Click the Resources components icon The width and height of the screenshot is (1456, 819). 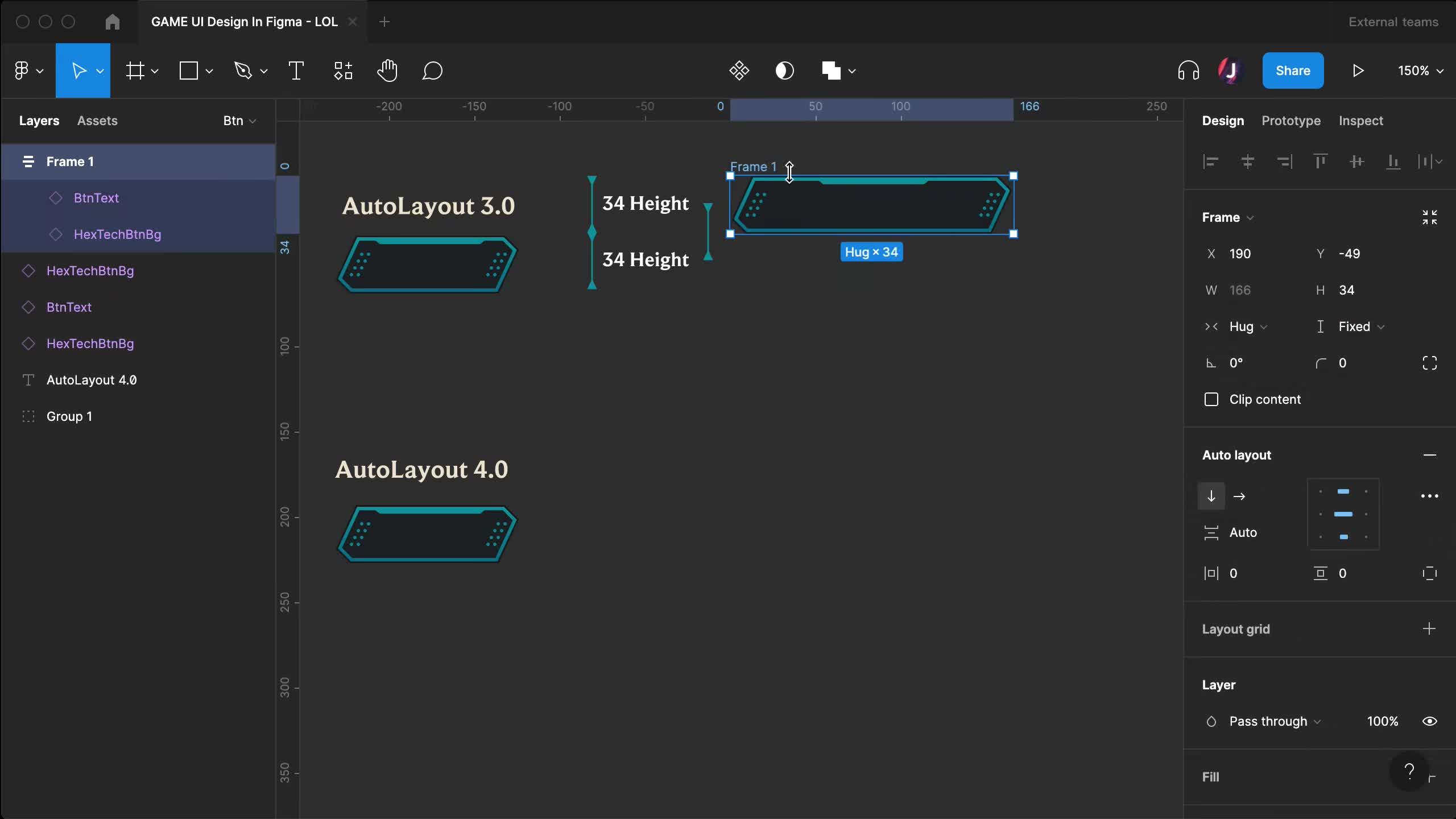[343, 71]
